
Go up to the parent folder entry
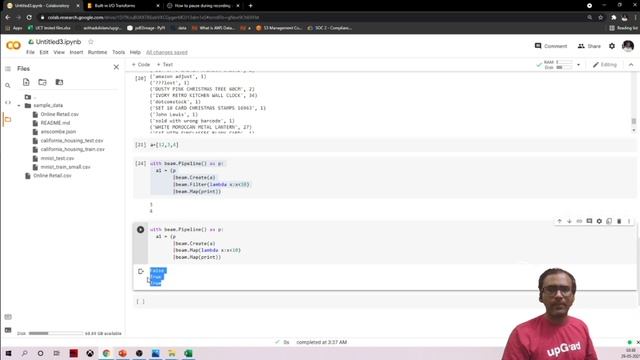pyautogui.click(x=31, y=97)
